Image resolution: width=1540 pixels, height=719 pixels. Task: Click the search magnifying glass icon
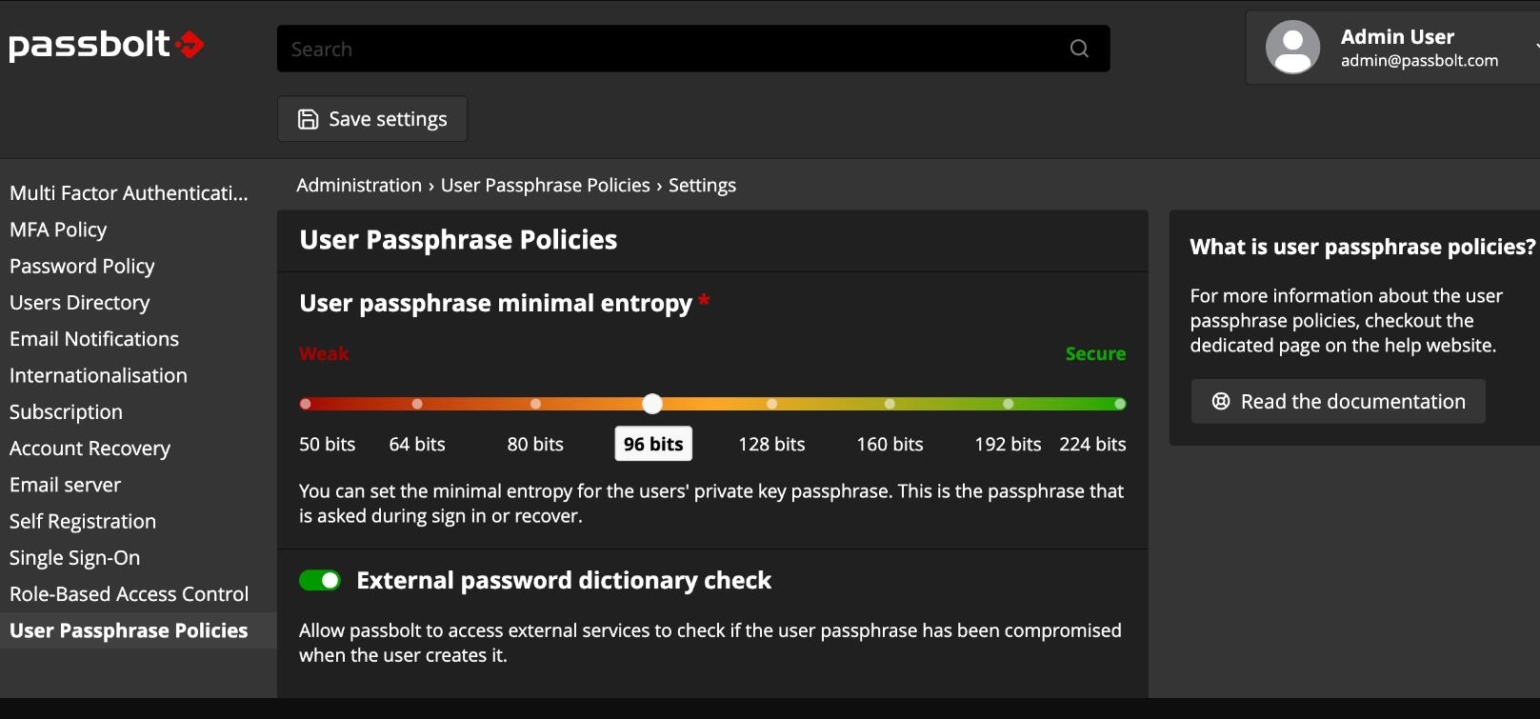(x=1078, y=48)
